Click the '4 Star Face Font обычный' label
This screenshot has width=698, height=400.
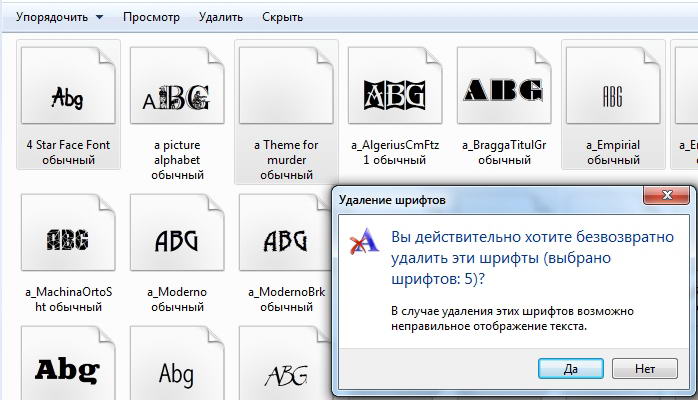68,152
